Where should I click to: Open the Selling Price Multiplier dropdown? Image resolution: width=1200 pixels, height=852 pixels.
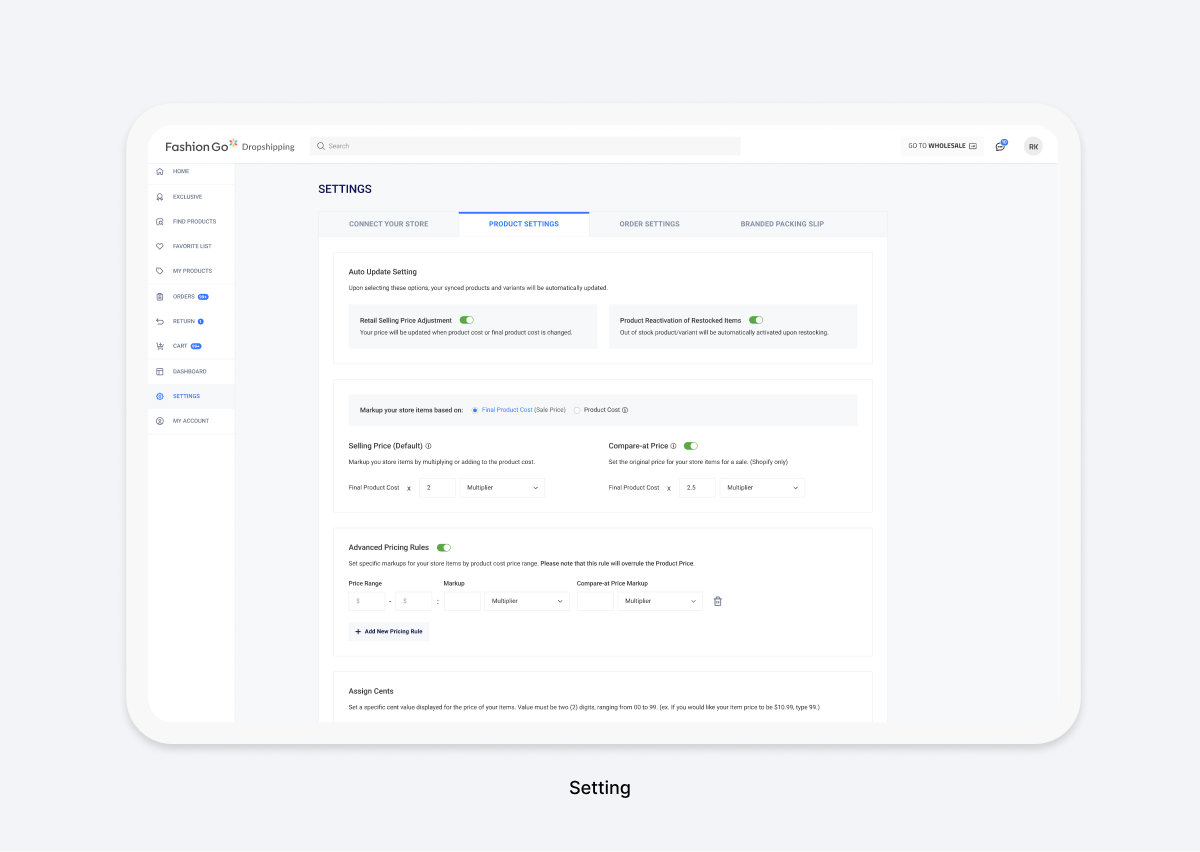[x=502, y=488]
